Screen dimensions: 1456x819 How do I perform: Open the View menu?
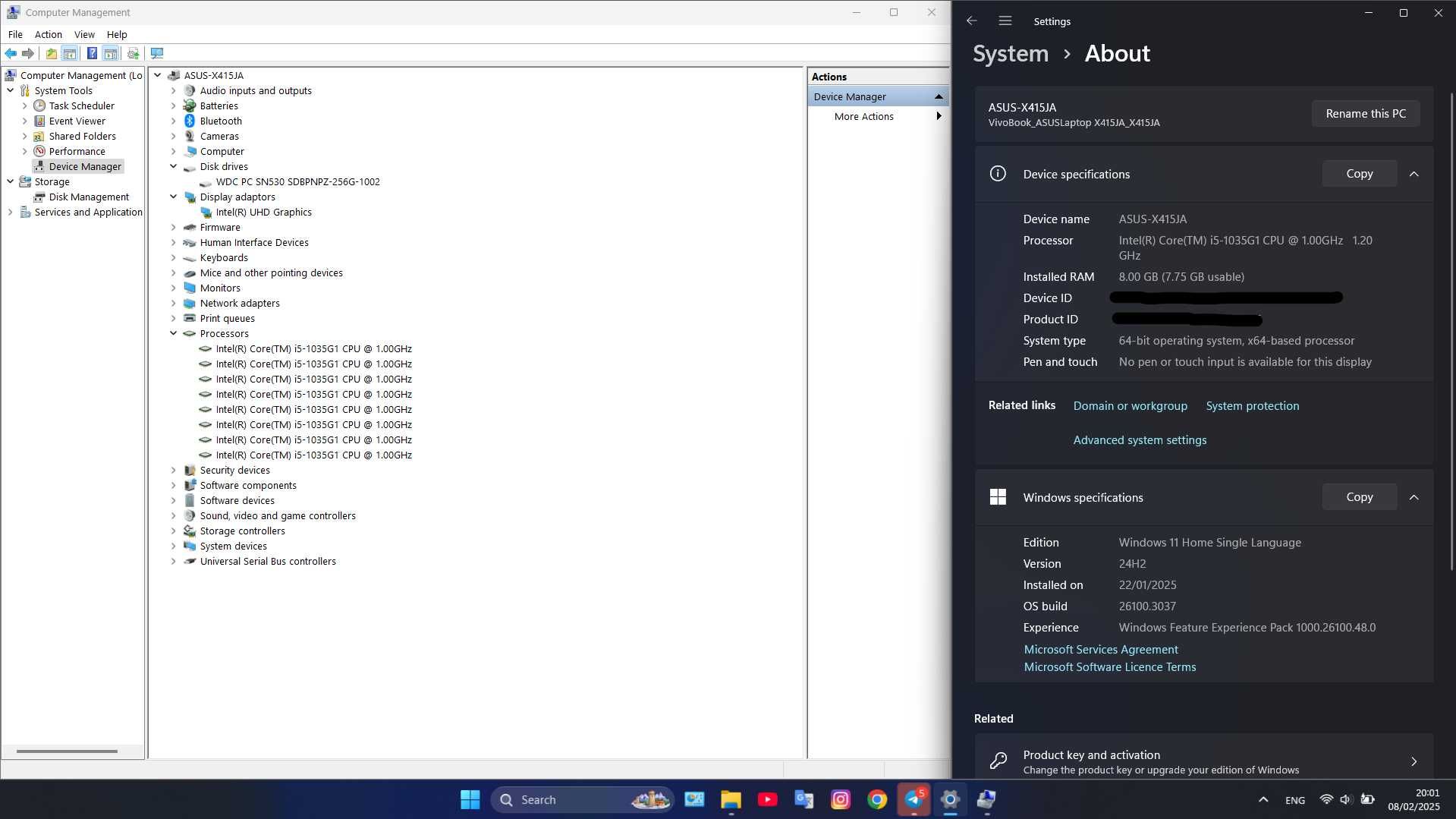pos(84,34)
